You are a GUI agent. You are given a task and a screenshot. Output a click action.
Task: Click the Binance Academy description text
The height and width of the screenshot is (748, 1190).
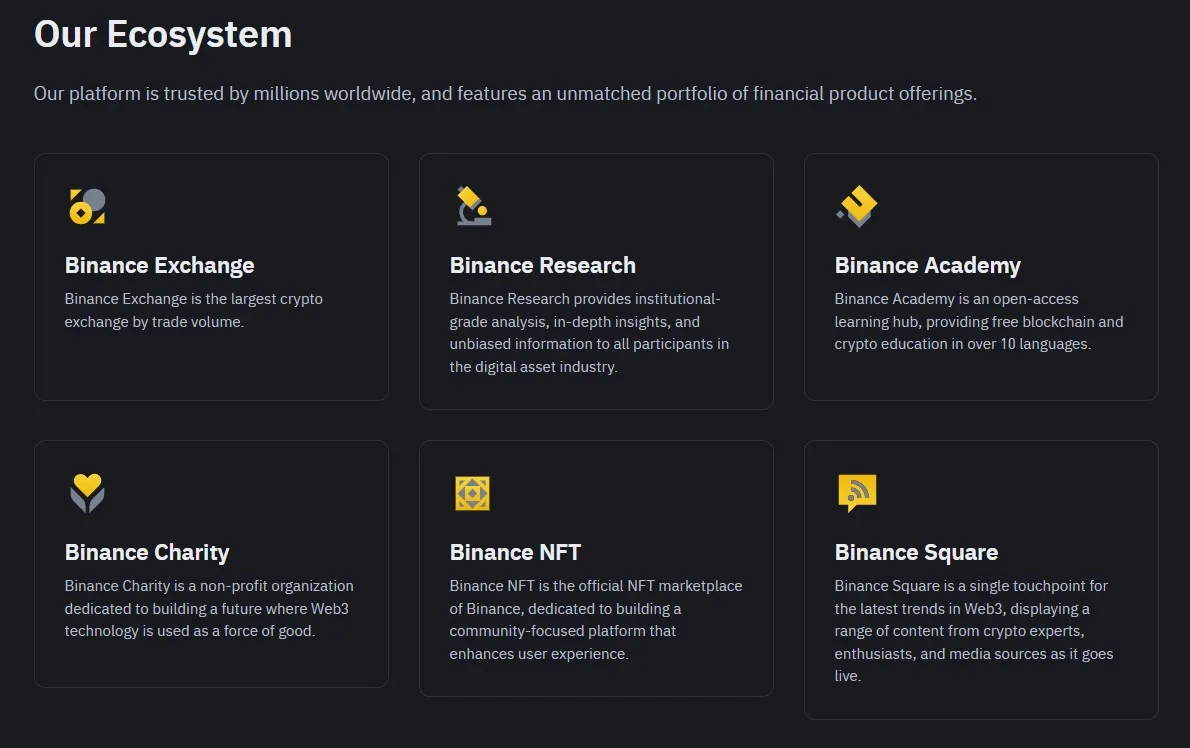(x=979, y=321)
